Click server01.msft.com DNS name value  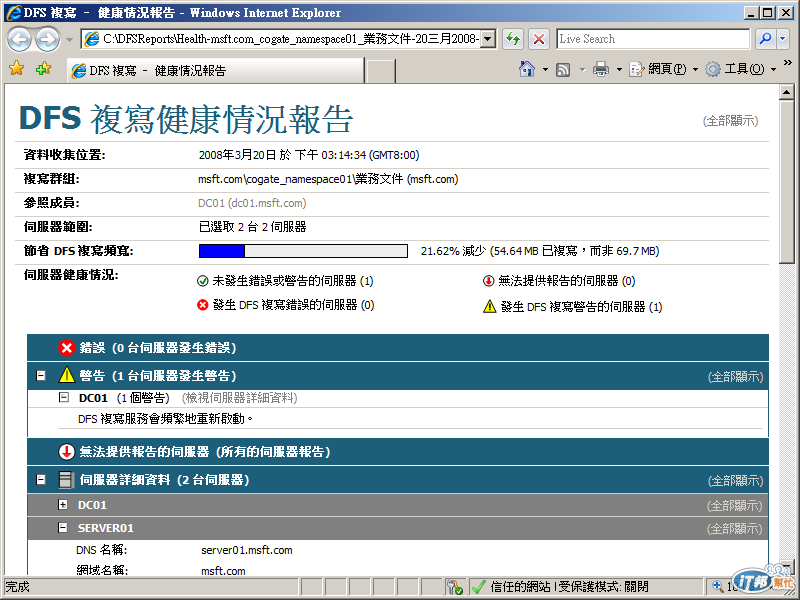(x=246, y=550)
